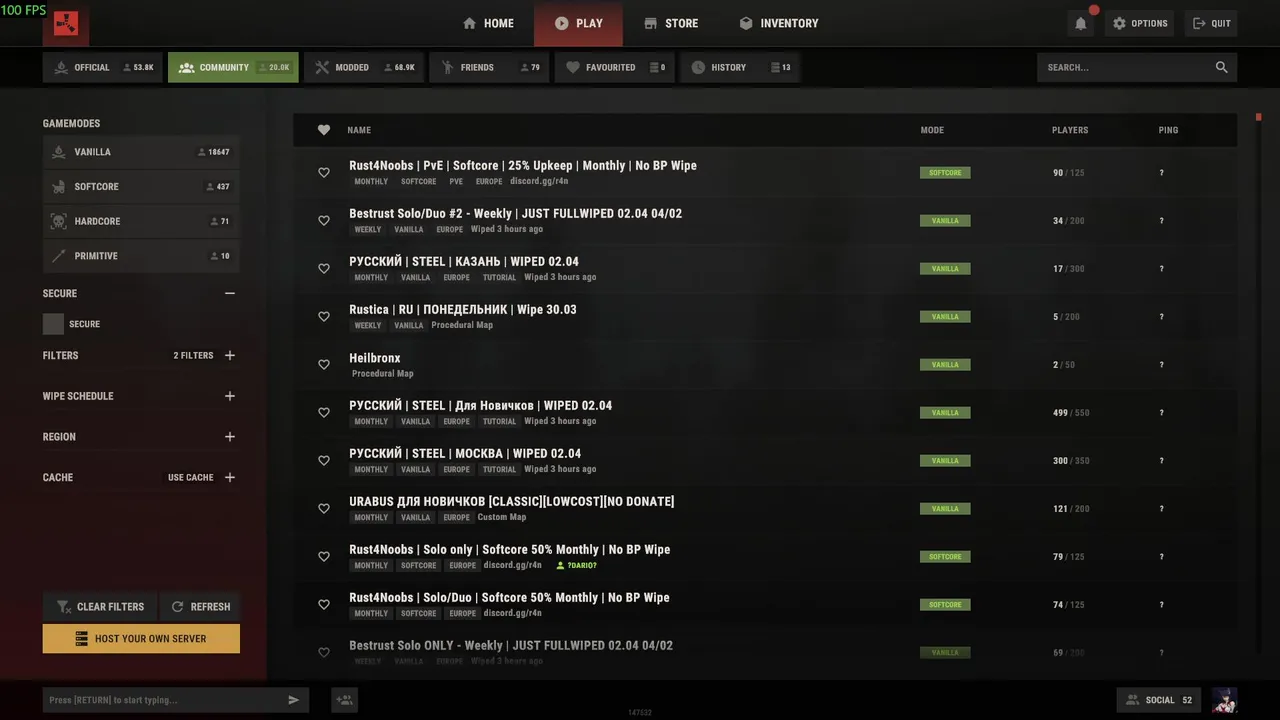Image resolution: width=1280 pixels, height=720 pixels.
Task: Click Clear Filters button
Action: (x=99, y=606)
